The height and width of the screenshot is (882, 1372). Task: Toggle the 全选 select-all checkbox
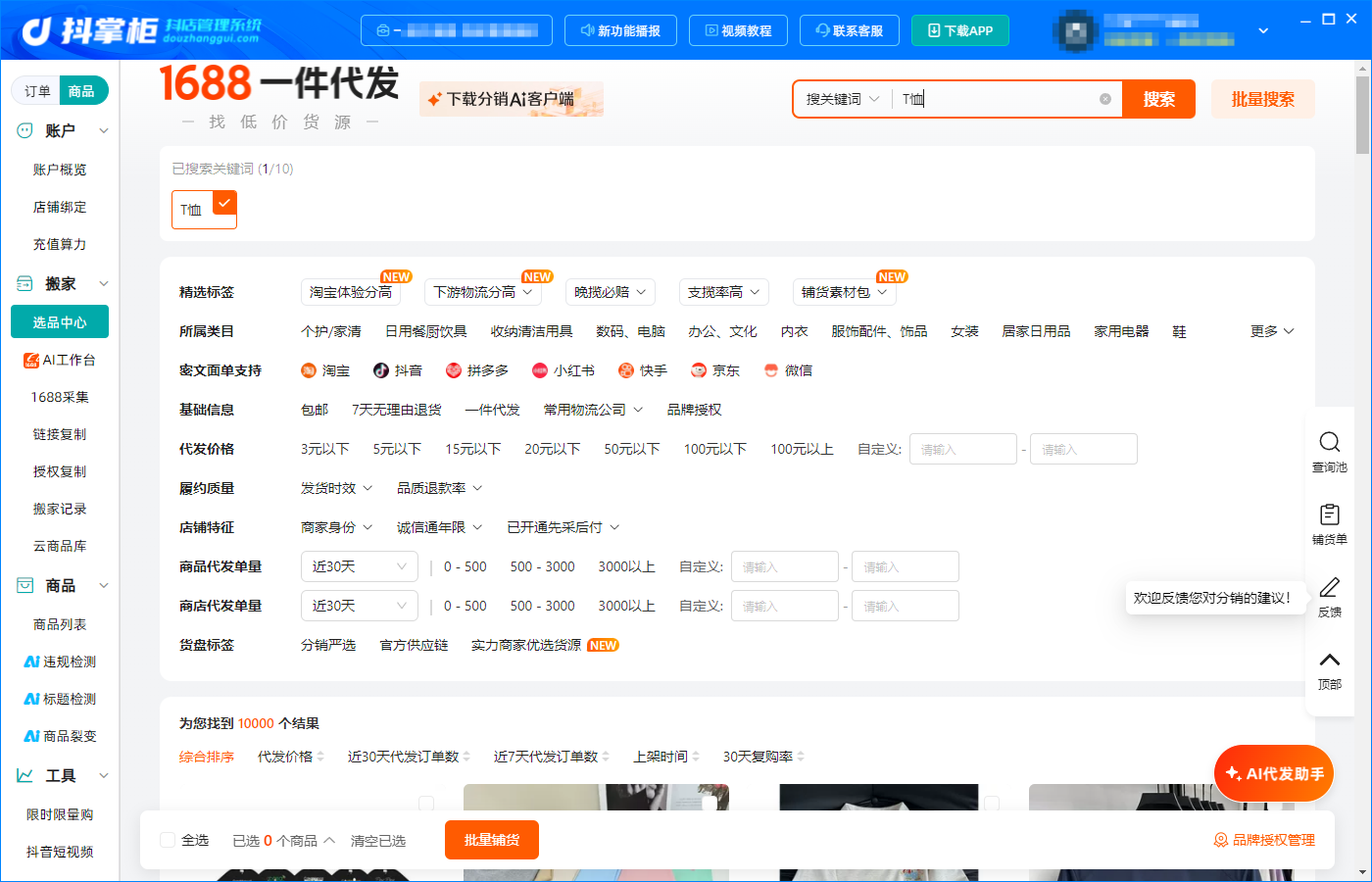click(168, 840)
